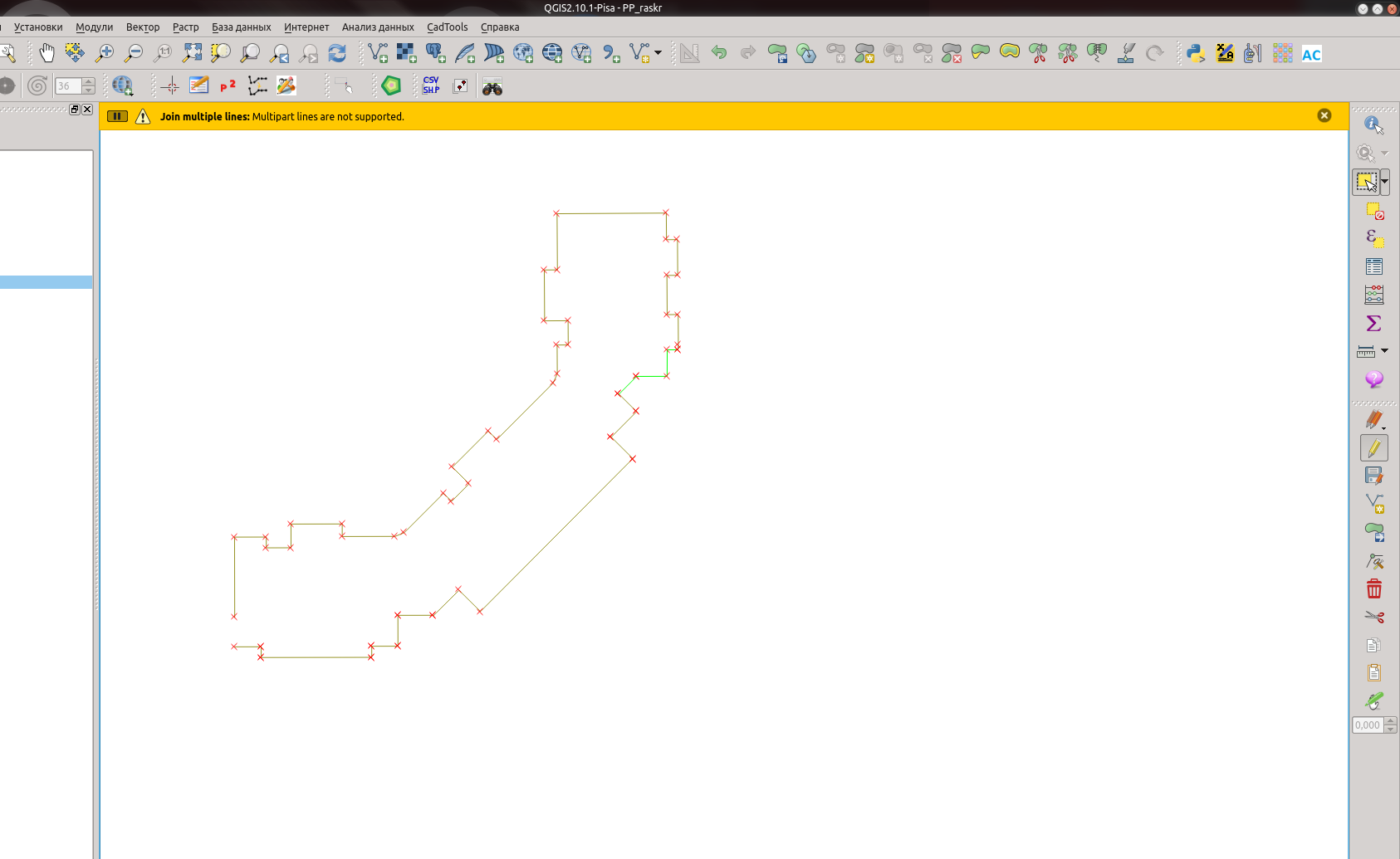Open the CadTools menu
Image resolution: width=1400 pixels, height=859 pixels.
[x=447, y=27]
